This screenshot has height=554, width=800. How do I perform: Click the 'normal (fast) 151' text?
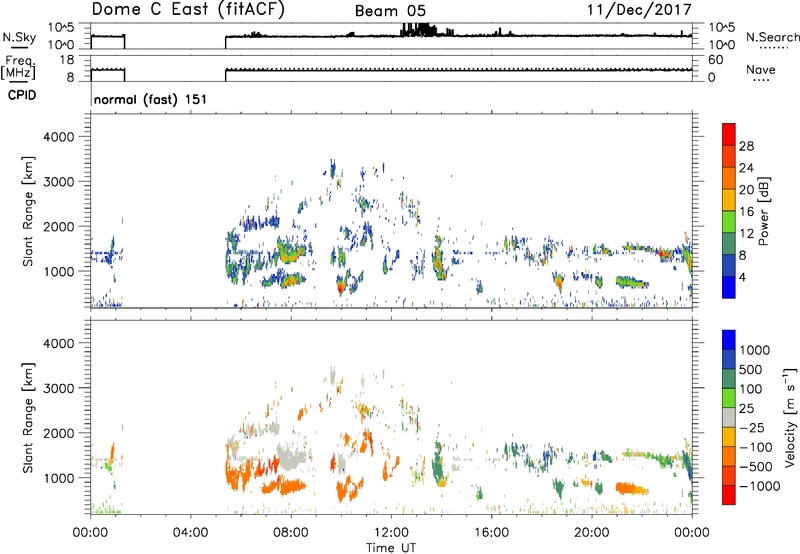[150, 99]
